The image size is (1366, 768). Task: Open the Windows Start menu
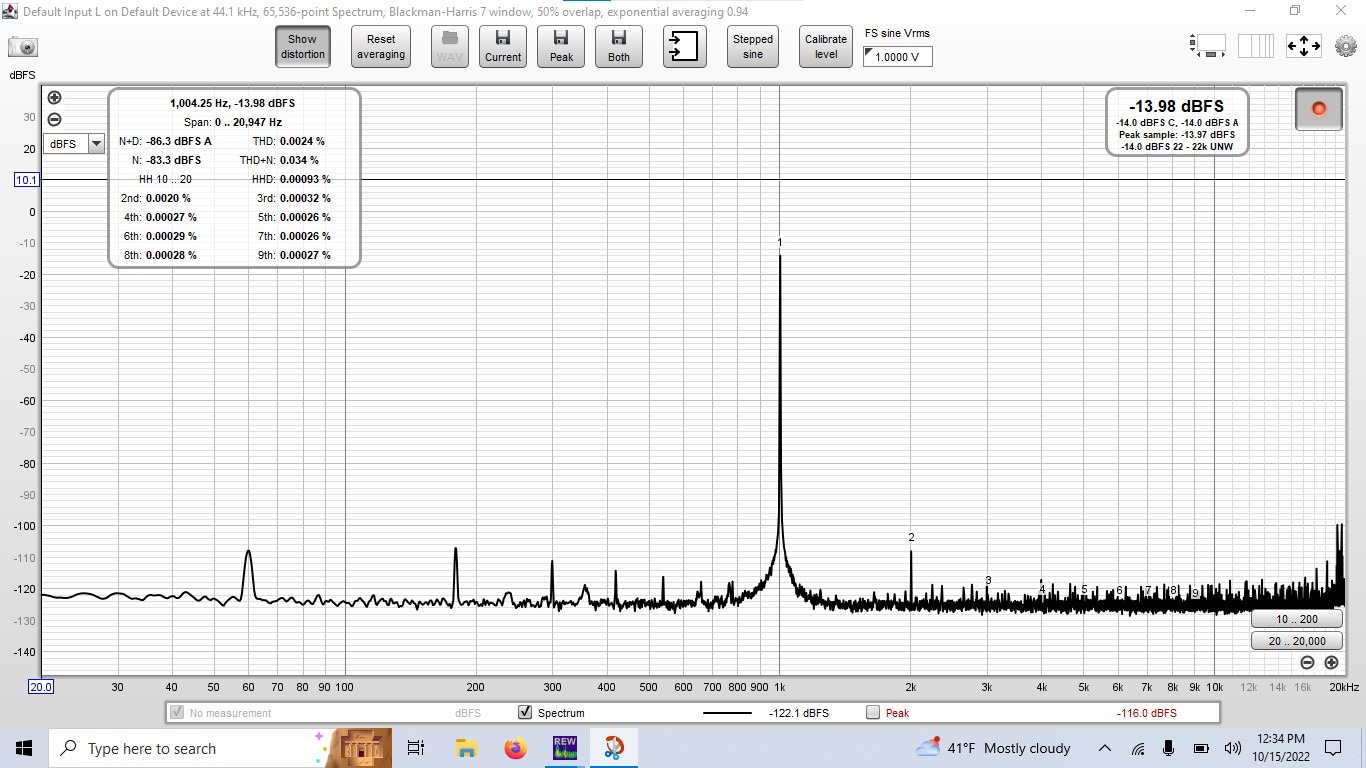point(24,748)
